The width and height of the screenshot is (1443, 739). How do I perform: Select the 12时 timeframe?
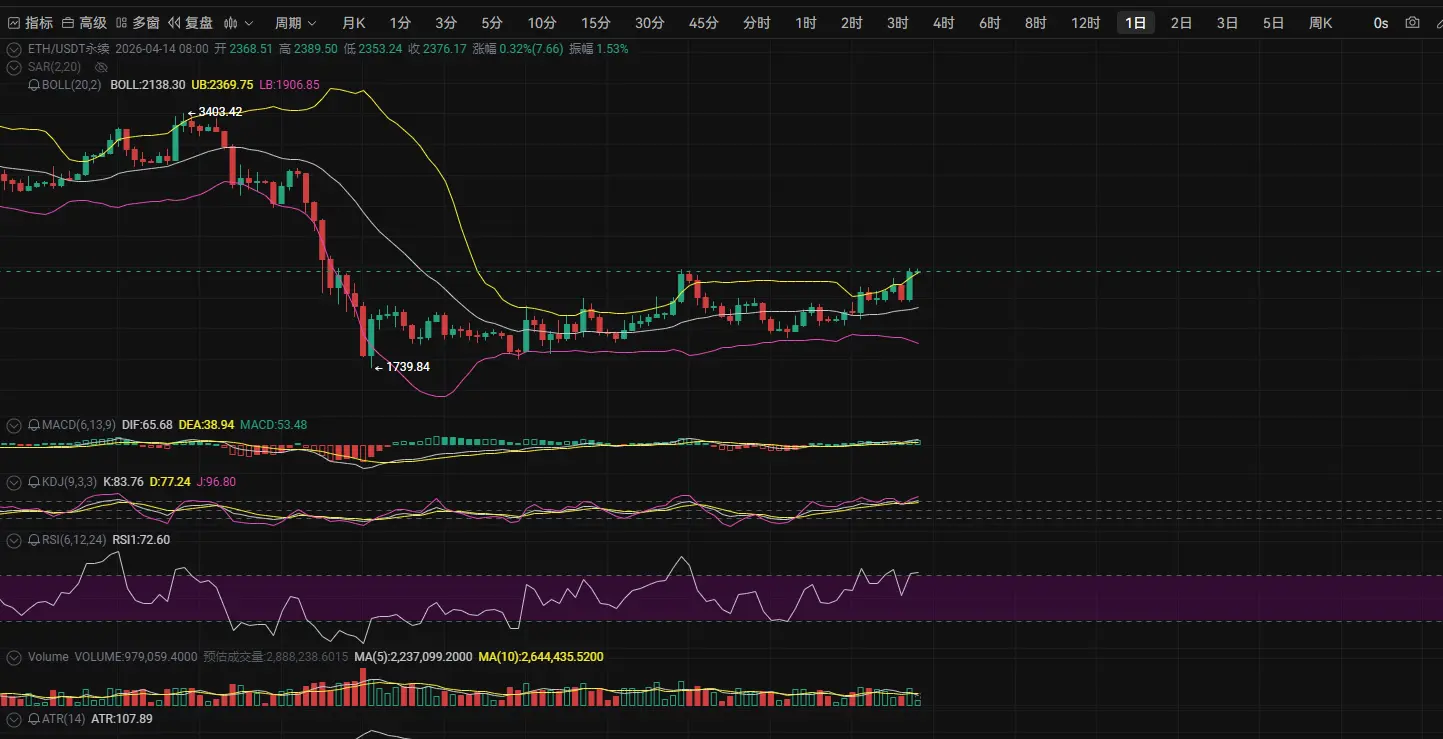[x=1086, y=22]
